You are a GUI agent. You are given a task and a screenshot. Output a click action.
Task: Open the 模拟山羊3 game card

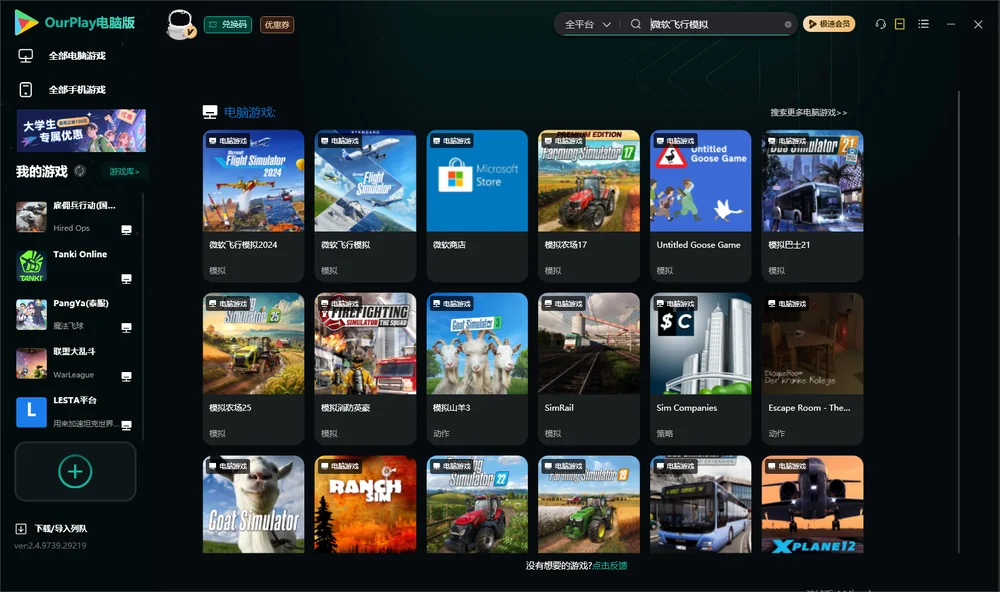click(477, 369)
